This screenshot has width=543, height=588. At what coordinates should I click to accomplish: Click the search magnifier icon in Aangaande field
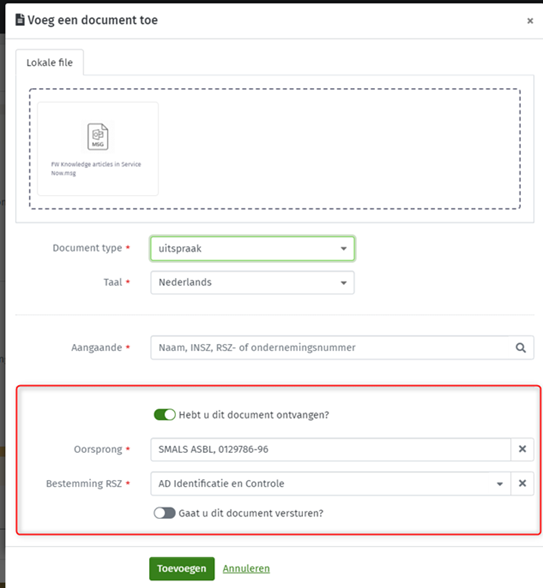520,348
